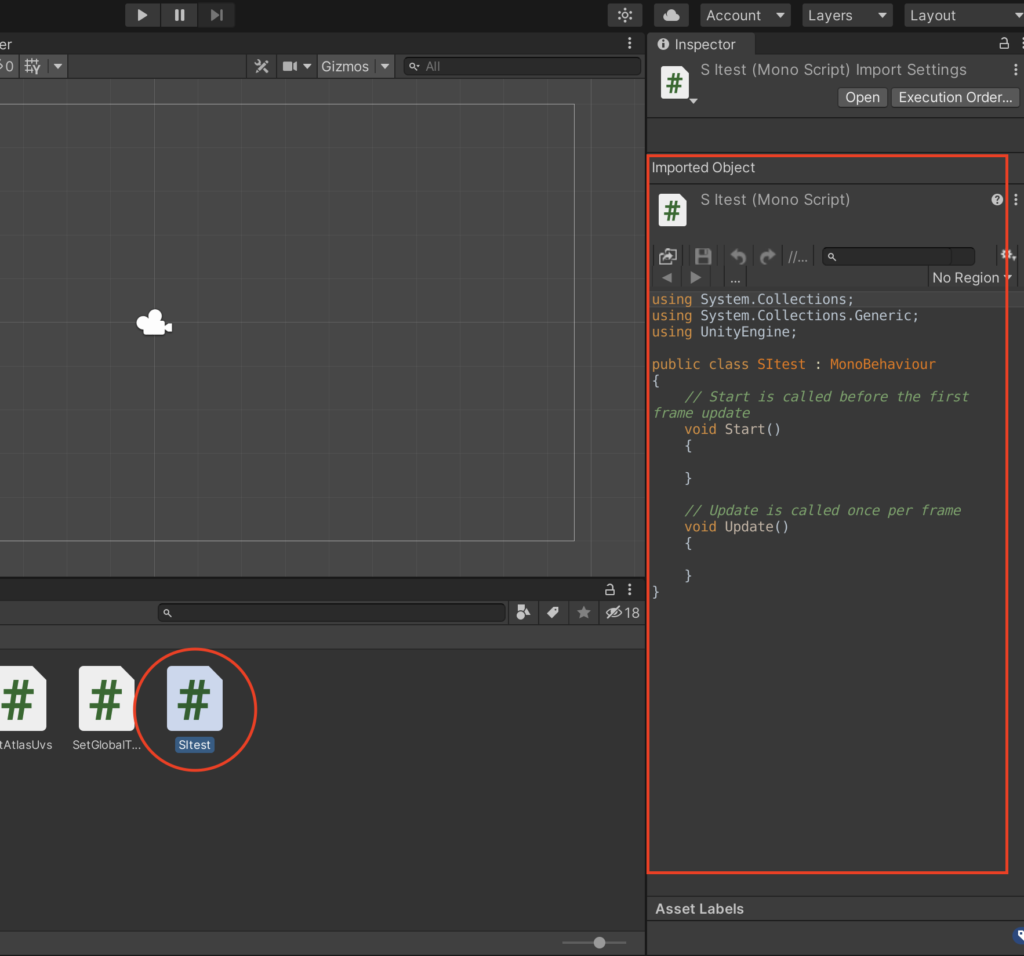Click the Execution Order button
This screenshot has height=956, width=1024.
pos(953,97)
